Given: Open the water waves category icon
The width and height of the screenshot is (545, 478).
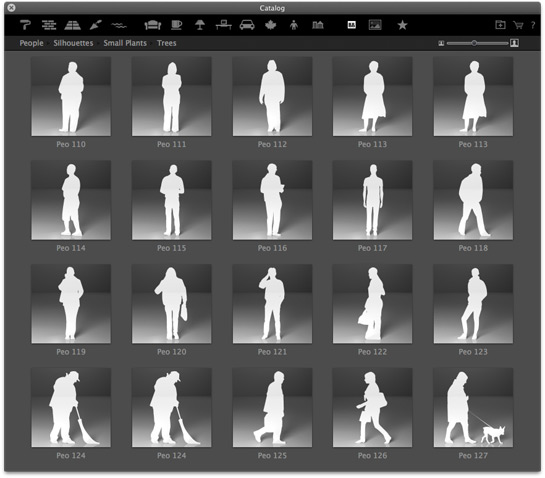Looking at the screenshot, I should 119,25.
